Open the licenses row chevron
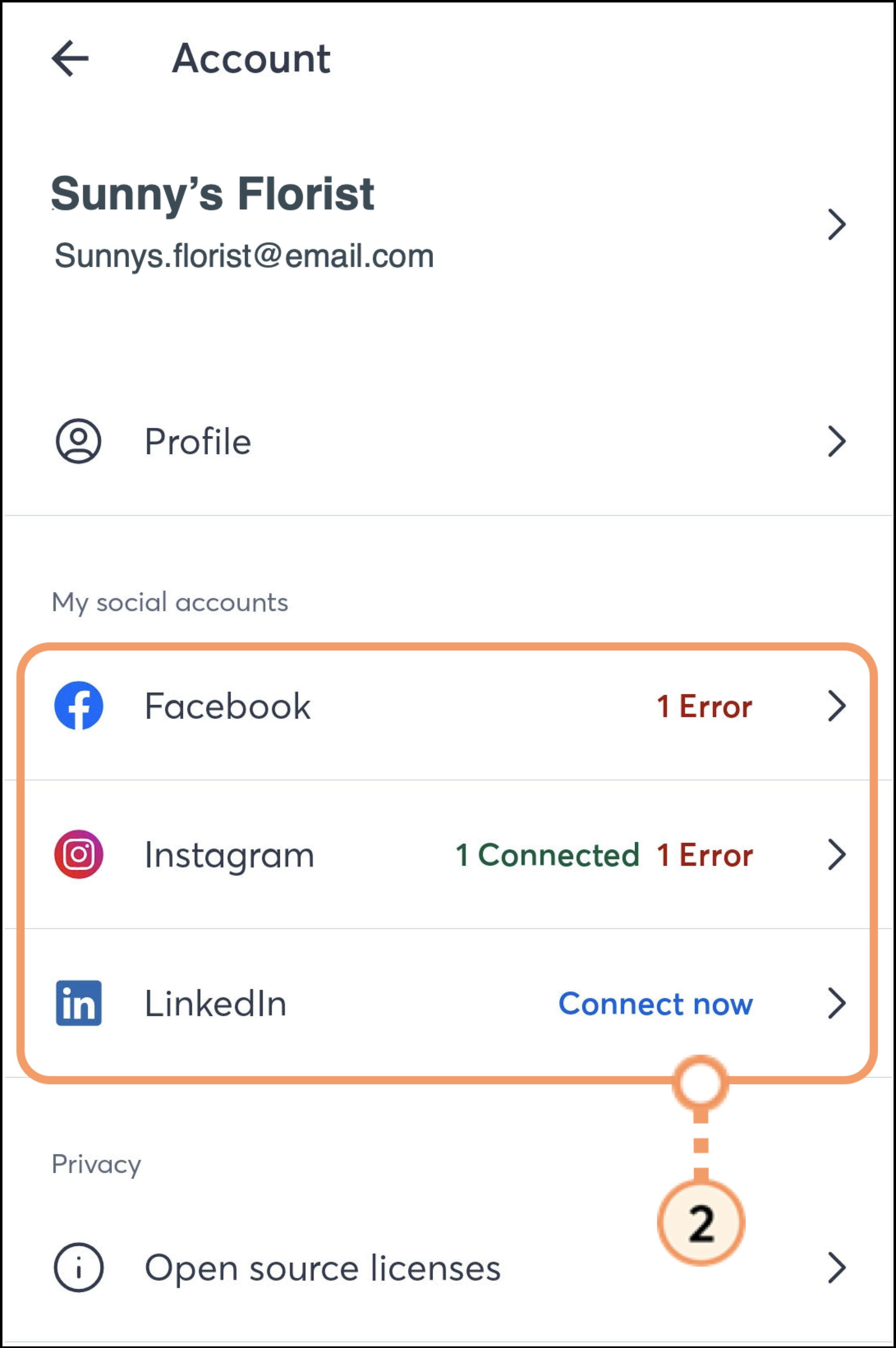This screenshot has width=896, height=1348. [x=836, y=1267]
